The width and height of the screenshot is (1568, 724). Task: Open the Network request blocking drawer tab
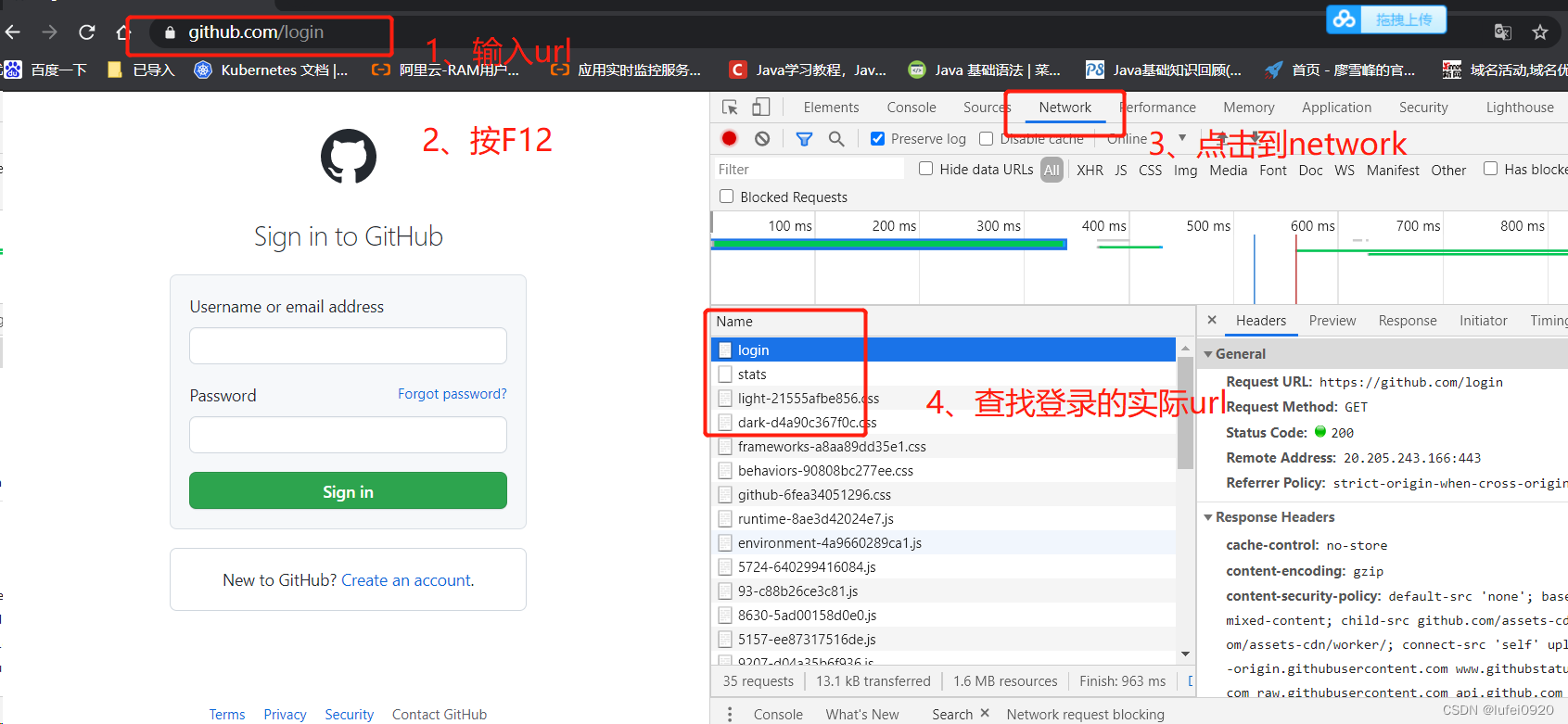(1085, 714)
